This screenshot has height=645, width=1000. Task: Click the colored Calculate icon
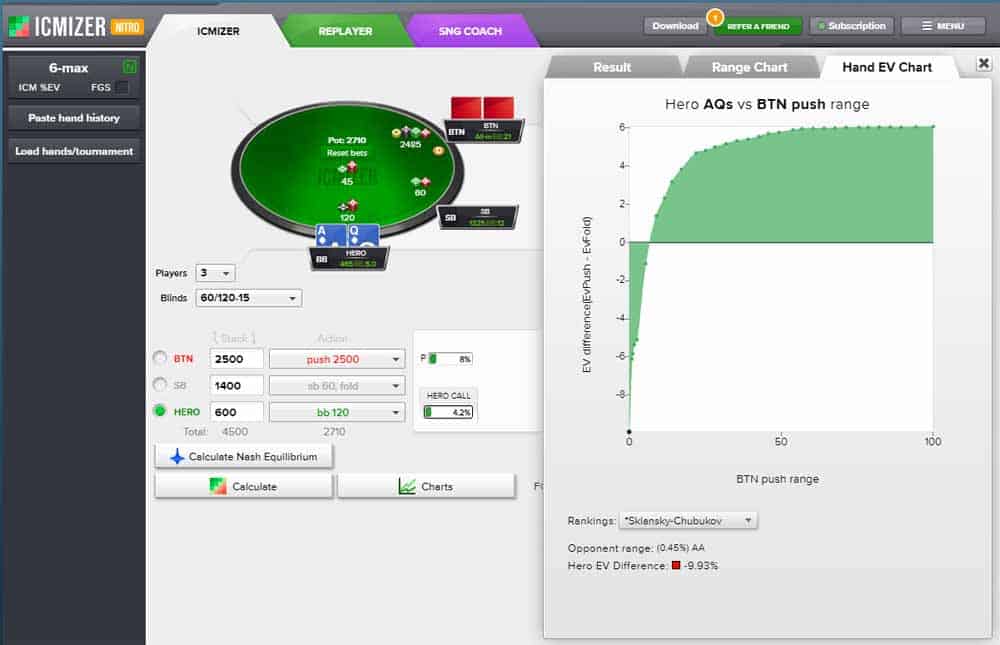pos(217,486)
